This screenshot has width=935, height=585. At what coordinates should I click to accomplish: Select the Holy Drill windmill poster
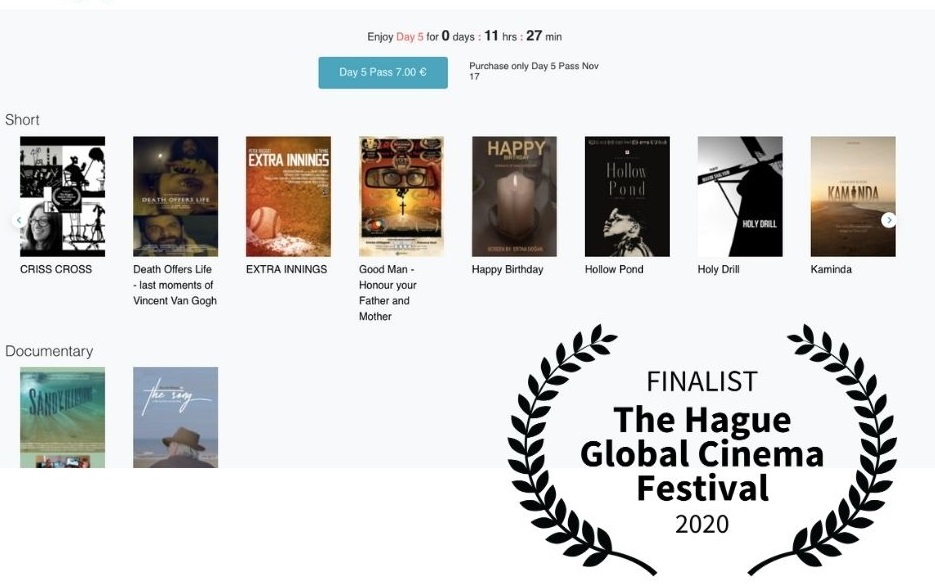coord(740,197)
